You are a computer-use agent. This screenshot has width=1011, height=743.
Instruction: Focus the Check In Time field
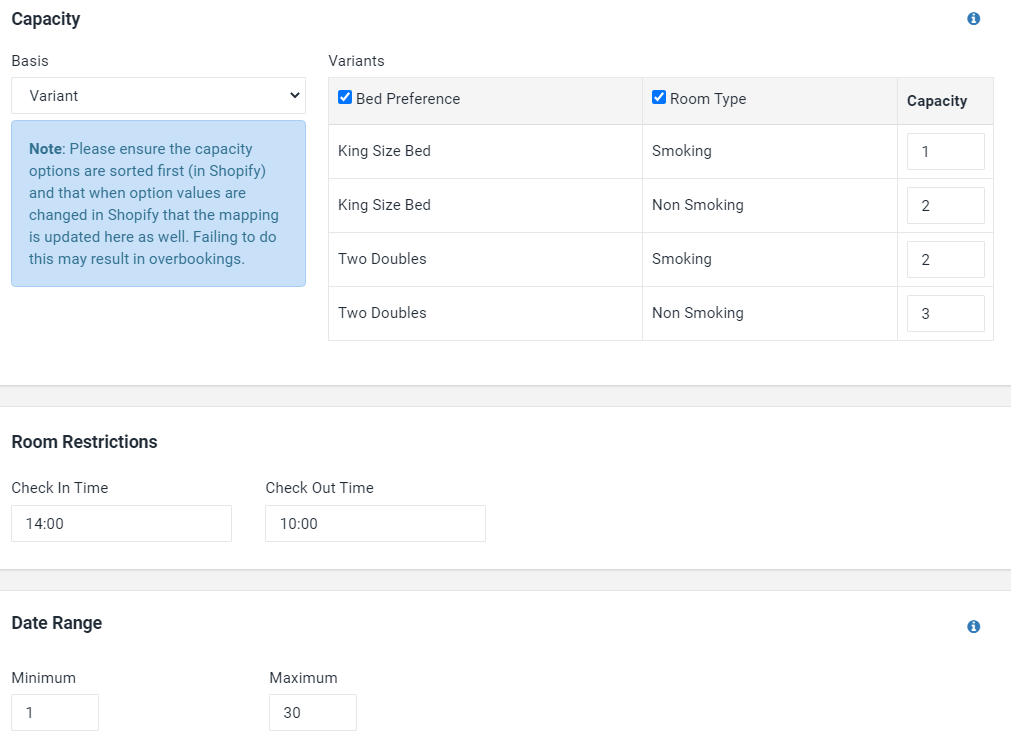(x=121, y=523)
